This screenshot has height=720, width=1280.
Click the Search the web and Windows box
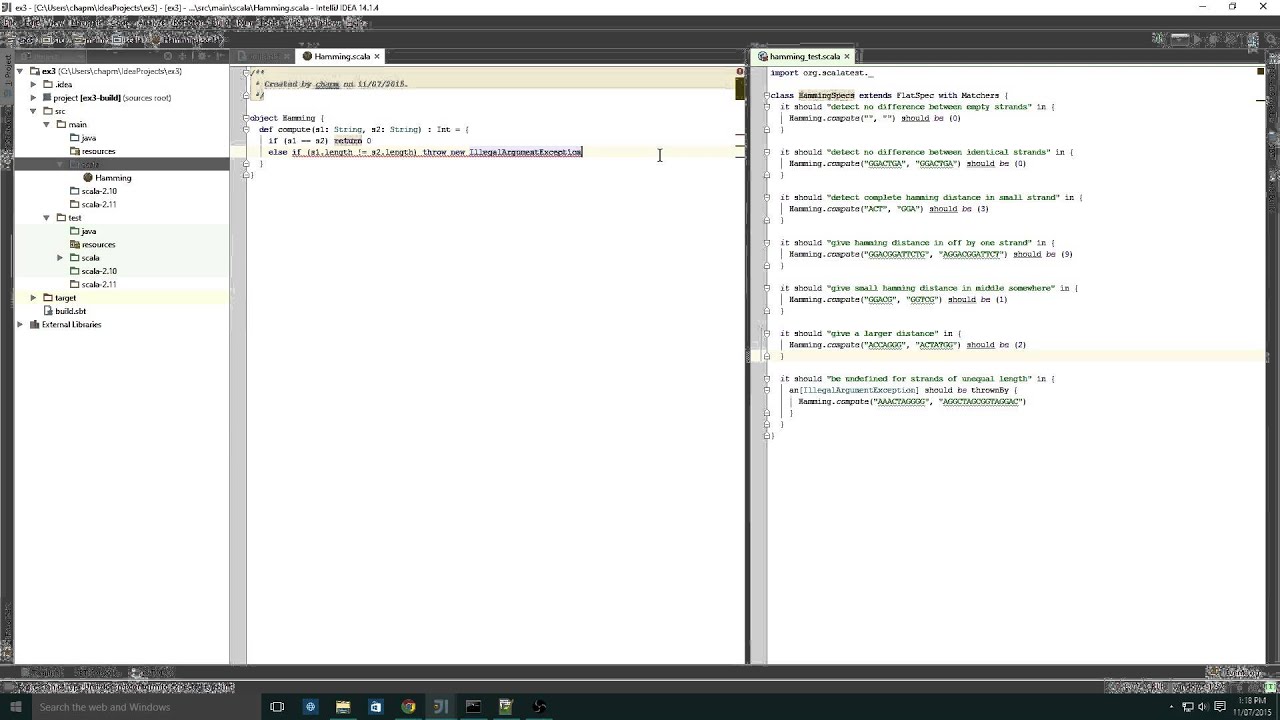(105, 707)
